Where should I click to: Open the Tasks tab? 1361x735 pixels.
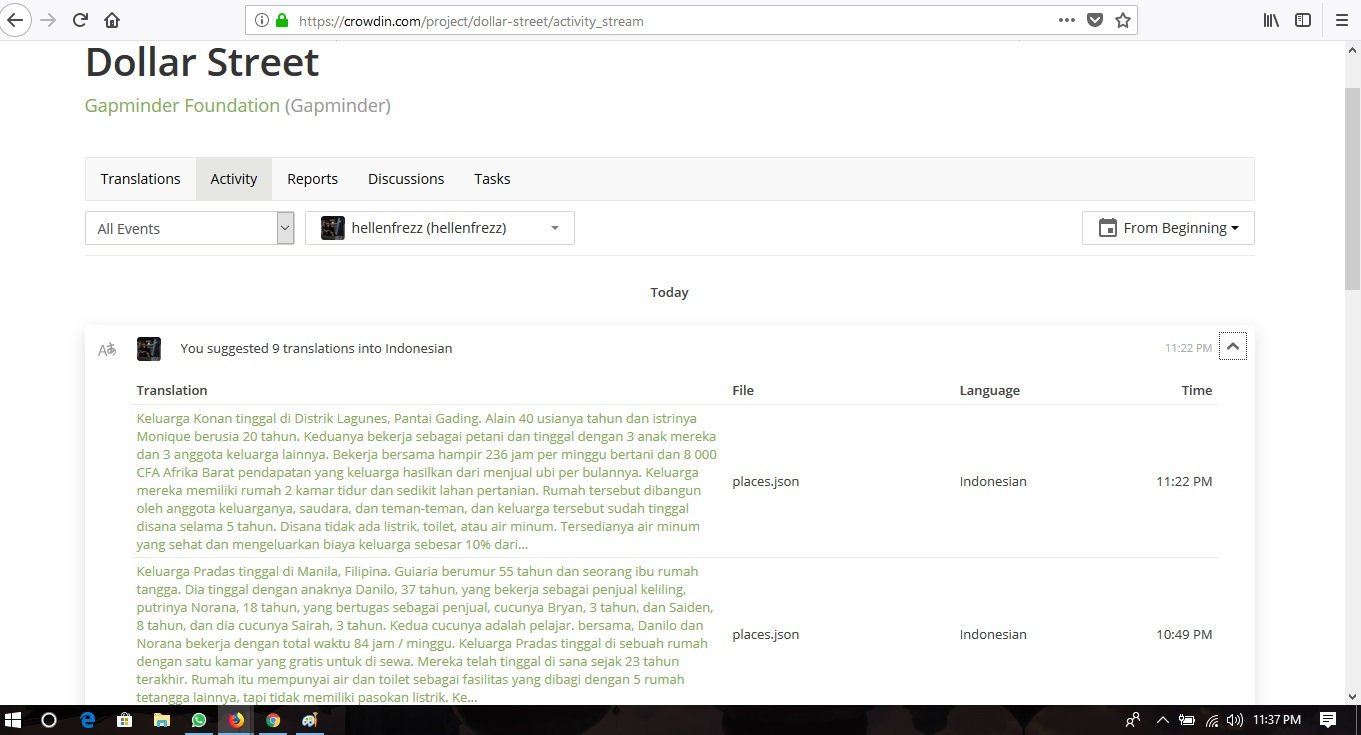(492, 179)
